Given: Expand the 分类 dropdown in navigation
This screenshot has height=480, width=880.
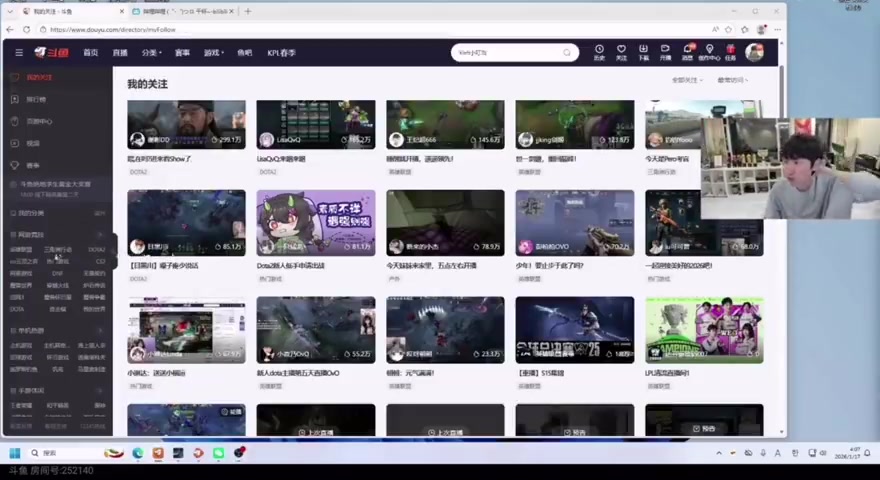Looking at the screenshot, I should pos(150,52).
